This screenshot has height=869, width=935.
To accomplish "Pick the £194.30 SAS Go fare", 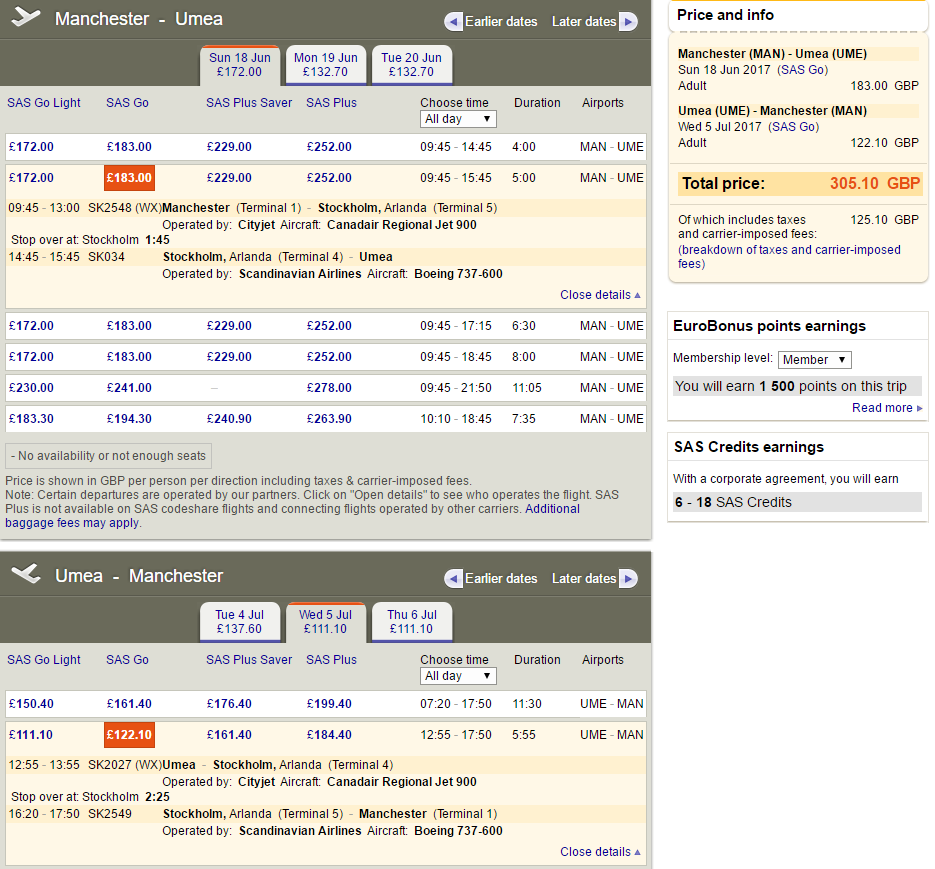I will (x=129, y=419).
